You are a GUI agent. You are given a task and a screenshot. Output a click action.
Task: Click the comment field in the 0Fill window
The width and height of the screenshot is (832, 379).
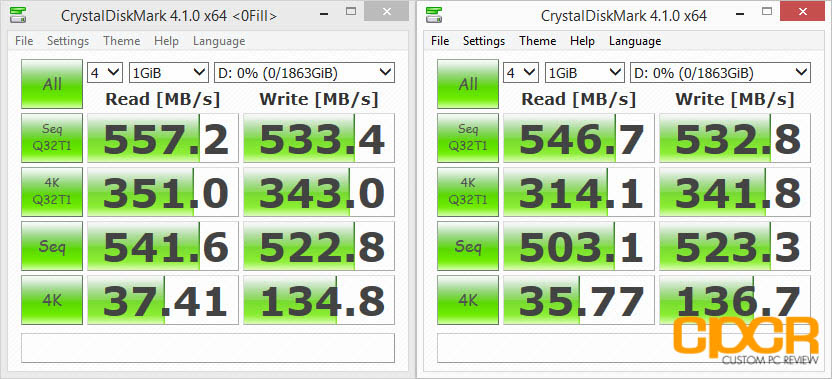click(208, 348)
